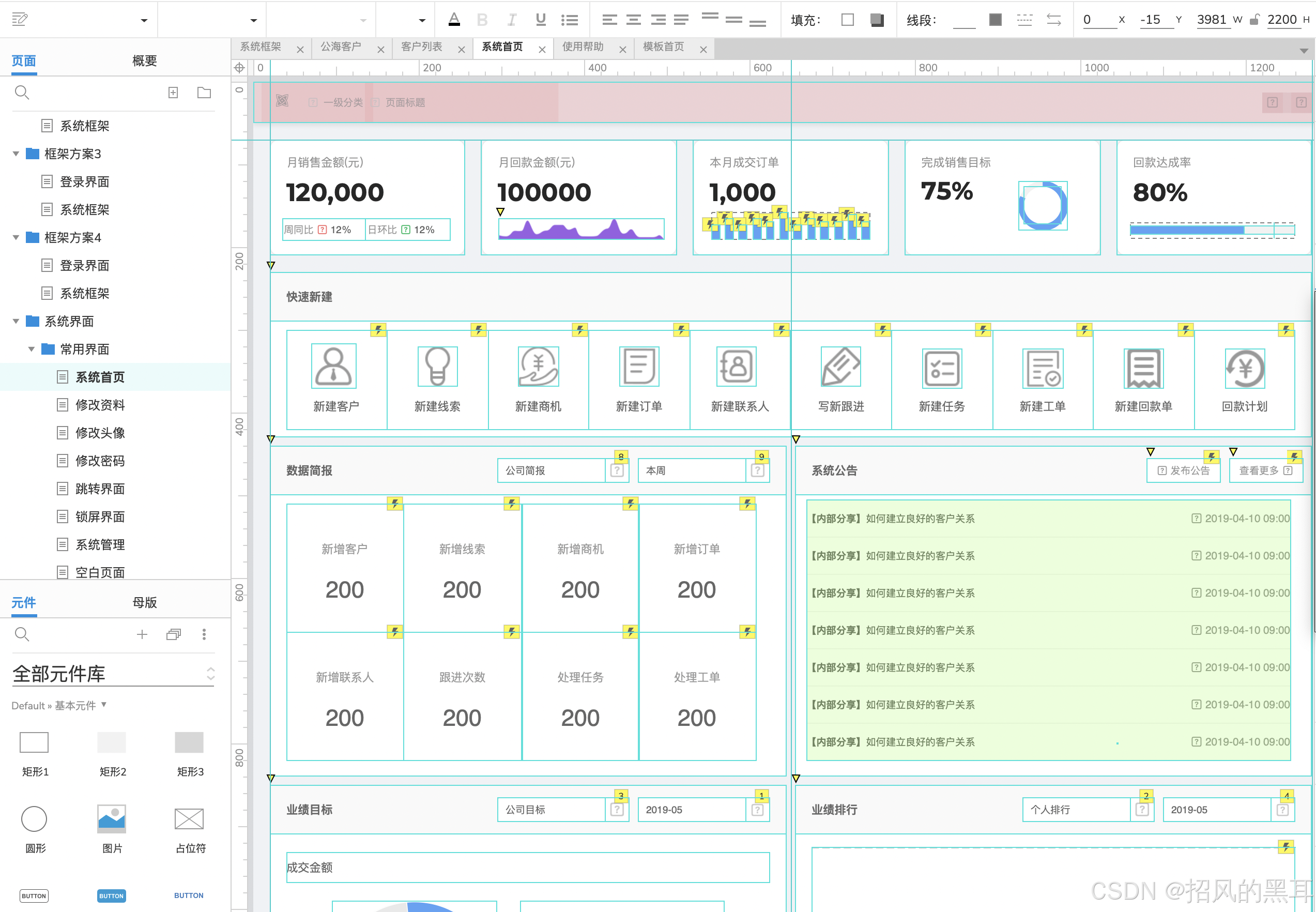Add a new page in the Pages panel

[173, 93]
